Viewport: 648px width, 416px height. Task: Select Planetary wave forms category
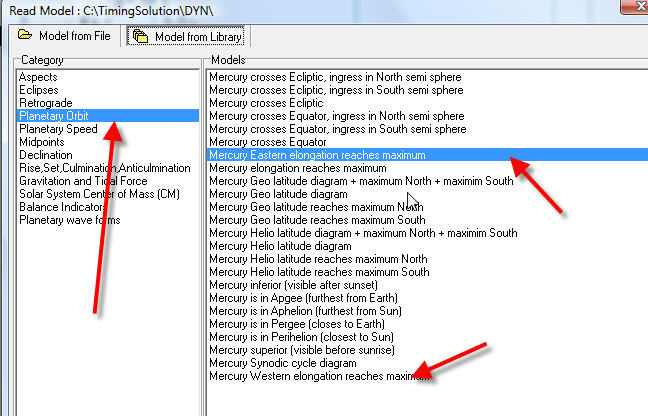tap(68, 220)
